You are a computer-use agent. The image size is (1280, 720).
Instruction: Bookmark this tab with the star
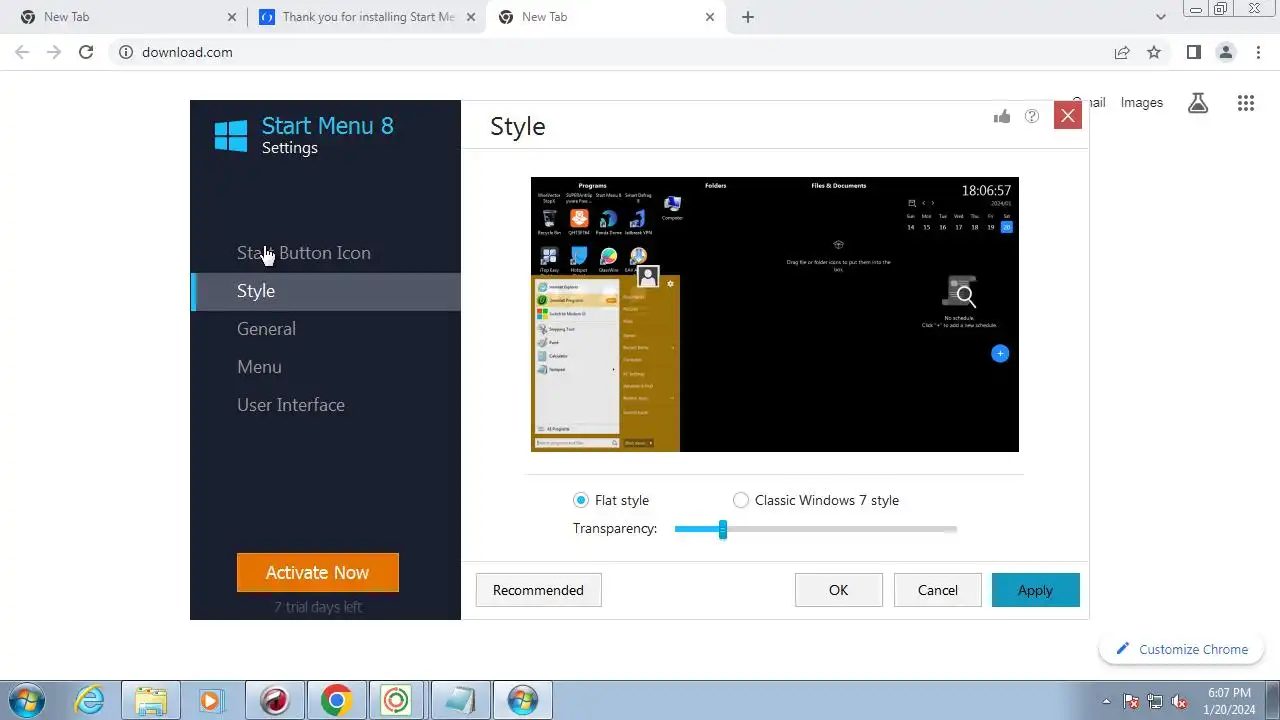(1154, 52)
